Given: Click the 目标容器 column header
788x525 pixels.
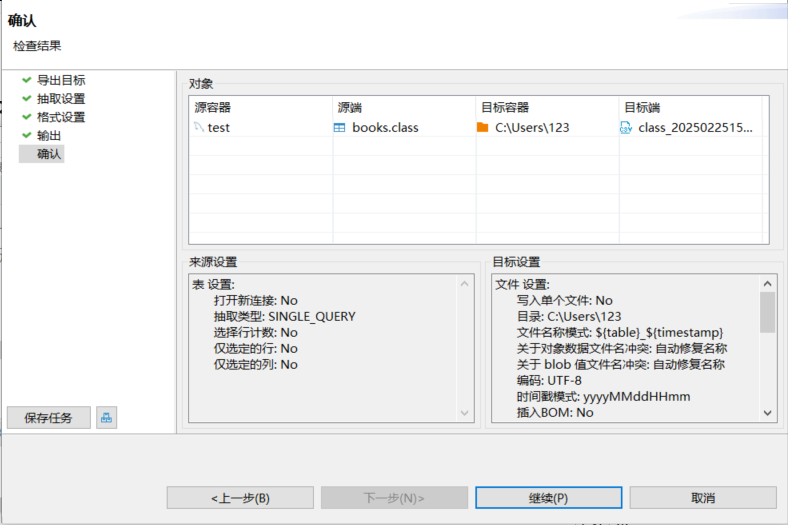Looking at the screenshot, I should point(504,107).
